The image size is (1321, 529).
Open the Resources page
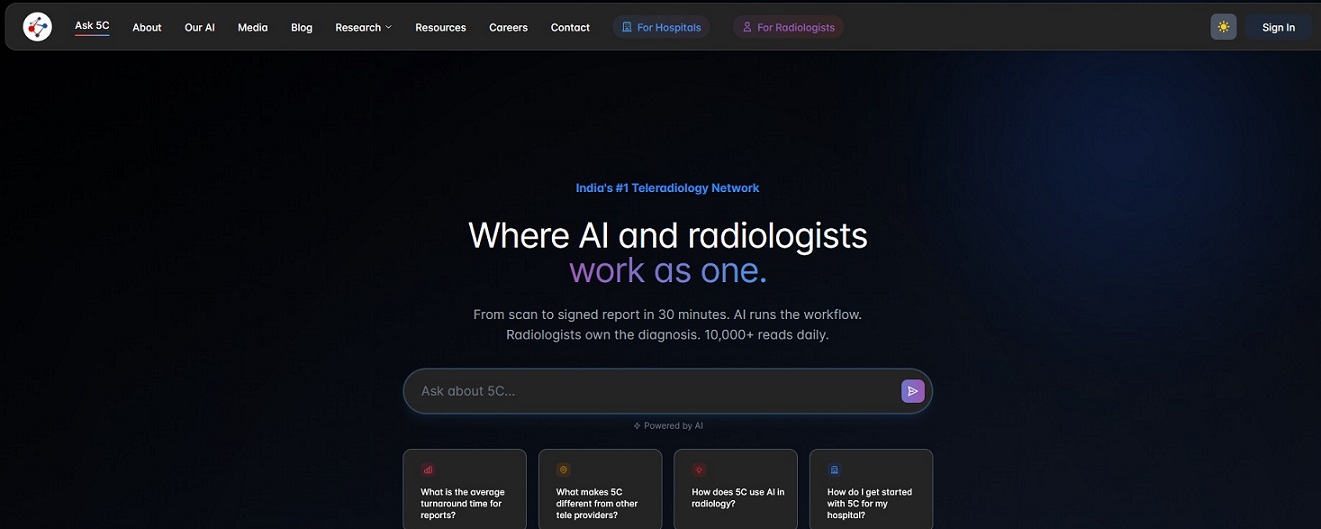441,27
